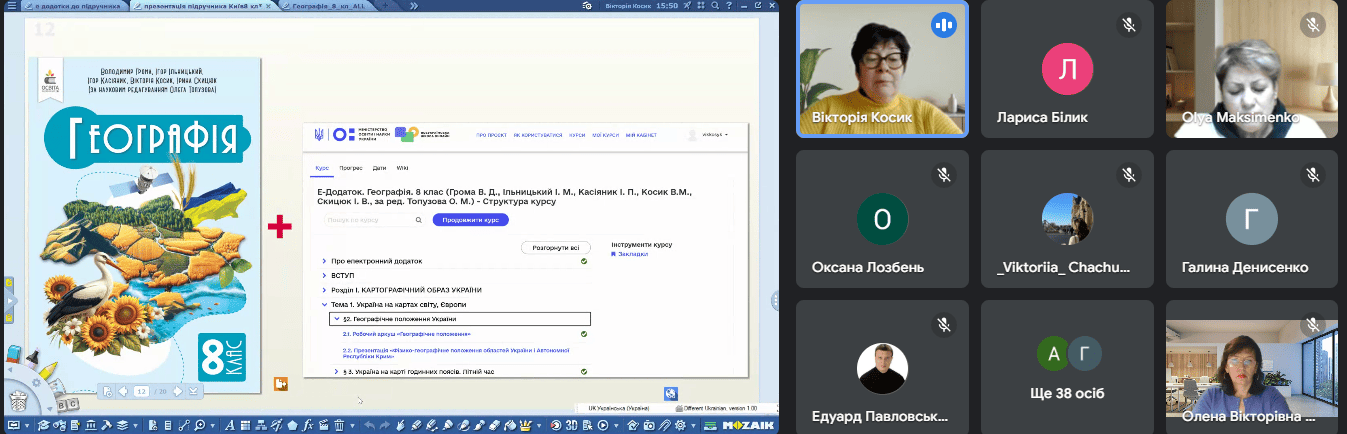Viewport: 1347px width, 434px height.
Task: Open dropdown arrow next to settings gear
Action: click(x=693, y=426)
